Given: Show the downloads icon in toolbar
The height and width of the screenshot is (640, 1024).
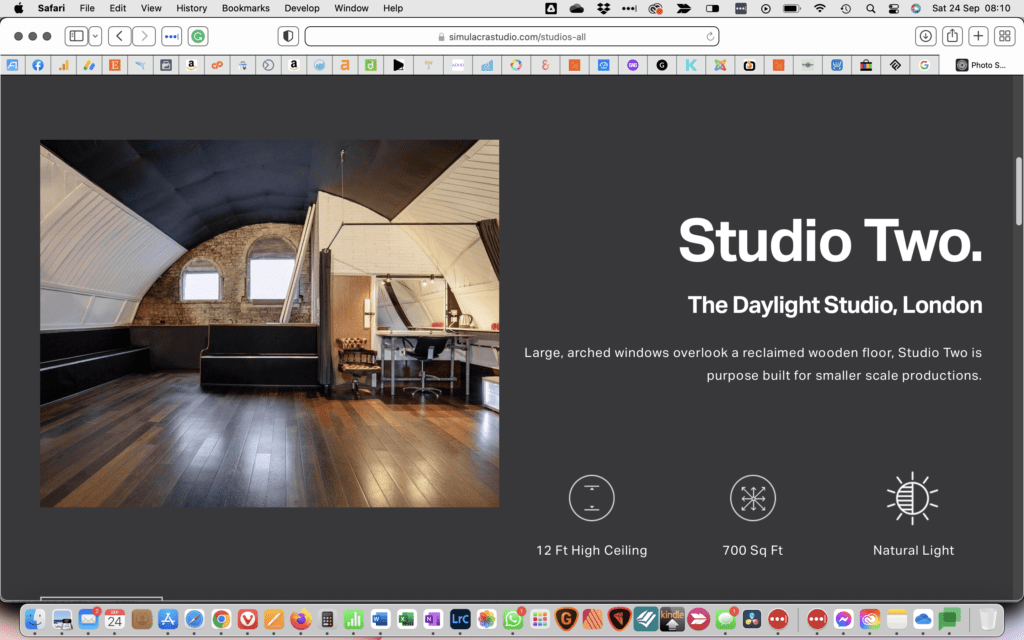Looking at the screenshot, I should 925,37.
